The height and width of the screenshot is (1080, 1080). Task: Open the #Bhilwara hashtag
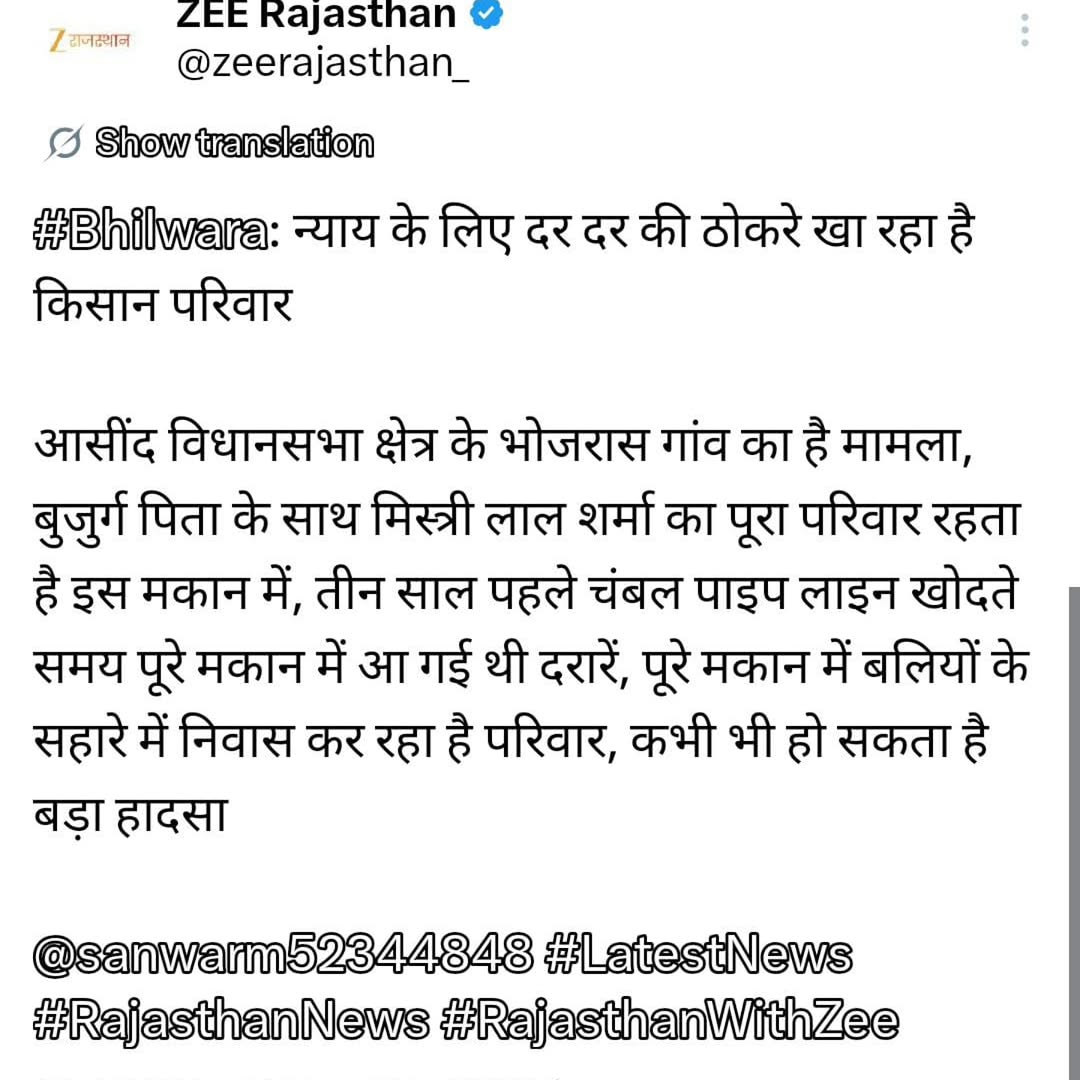point(156,233)
